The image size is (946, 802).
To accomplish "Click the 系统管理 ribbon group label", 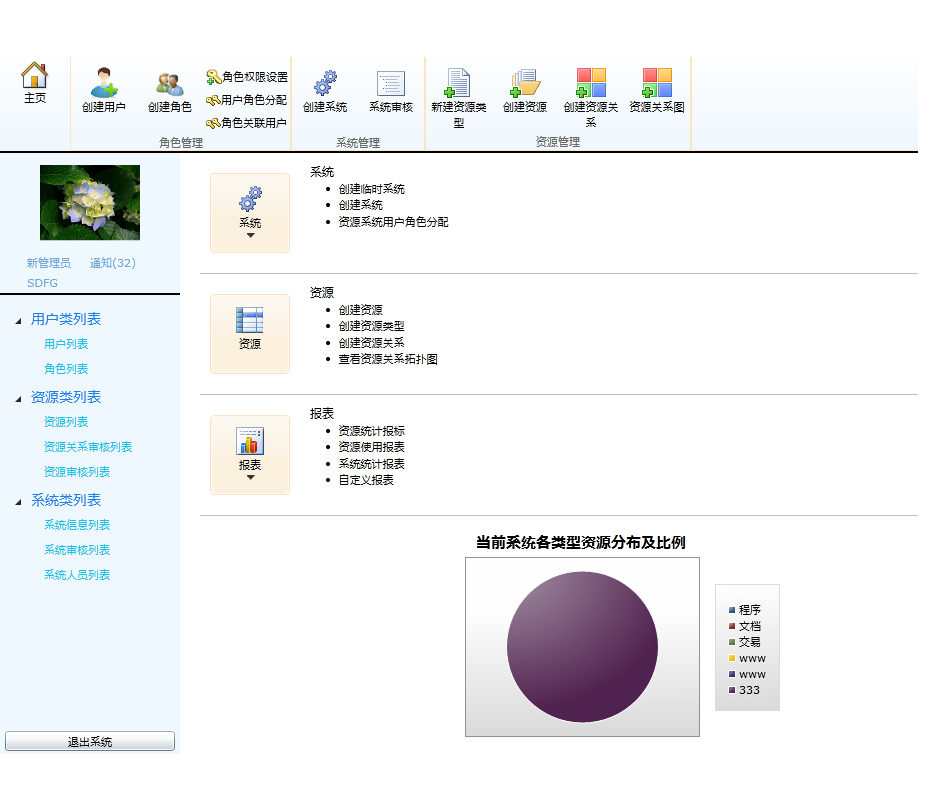I will 358,142.
